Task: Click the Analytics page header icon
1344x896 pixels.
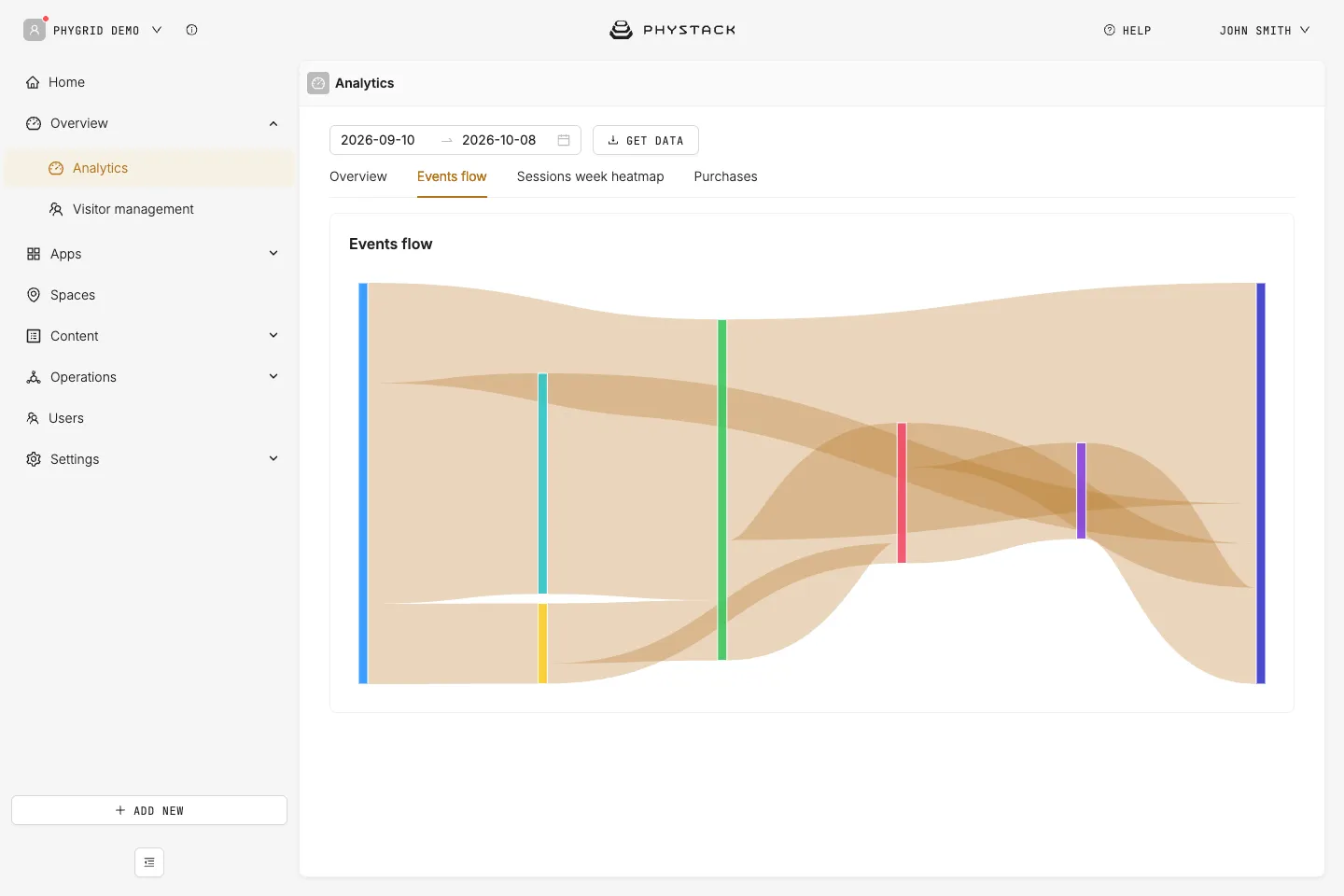Action: [318, 83]
